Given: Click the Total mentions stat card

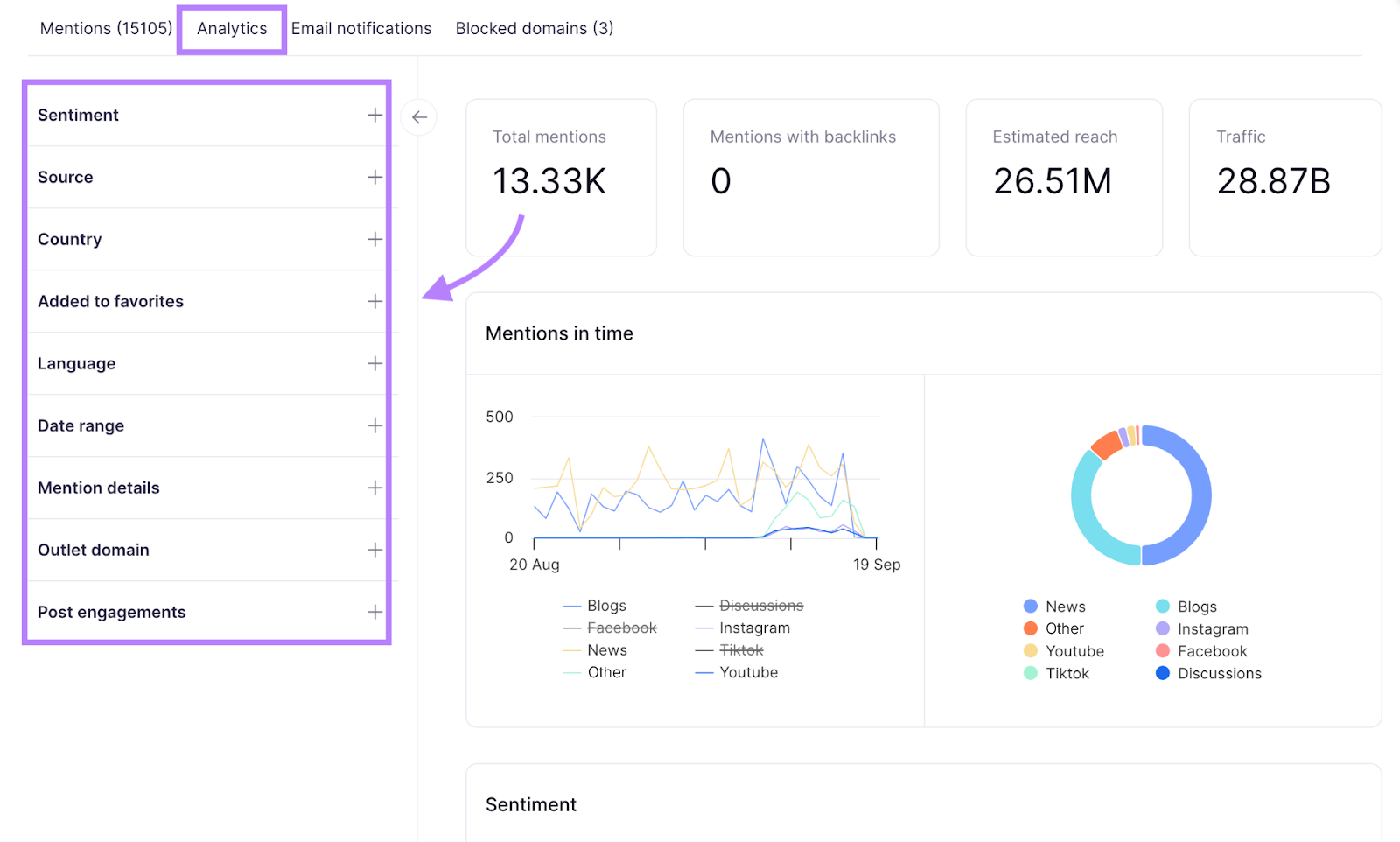Looking at the screenshot, I should coord(561,177).
